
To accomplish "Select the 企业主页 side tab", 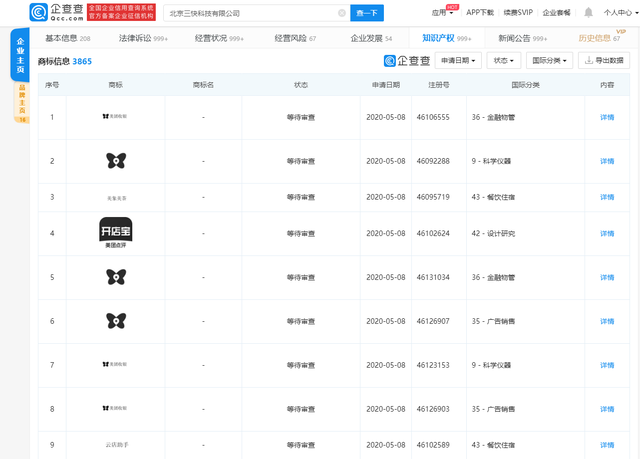I will 20,55.
